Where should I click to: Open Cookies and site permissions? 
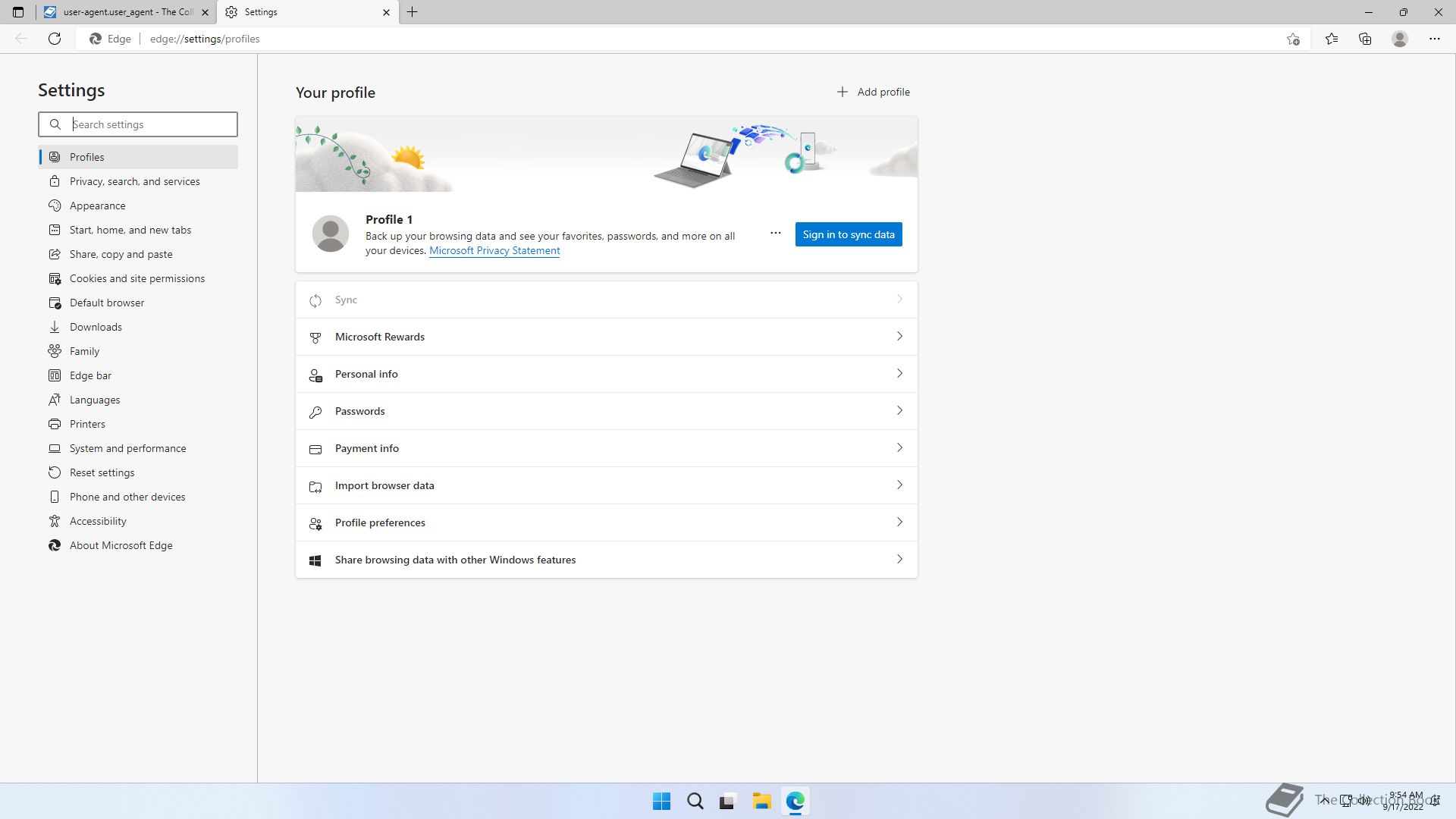[x=138, y=278]
